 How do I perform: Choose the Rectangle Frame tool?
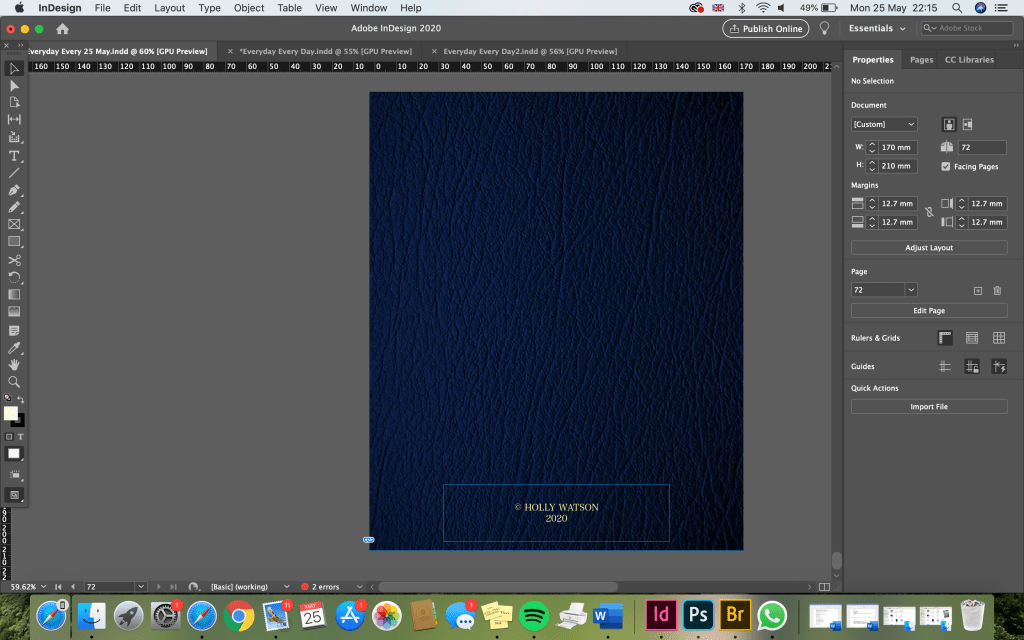tap(14, 225)
